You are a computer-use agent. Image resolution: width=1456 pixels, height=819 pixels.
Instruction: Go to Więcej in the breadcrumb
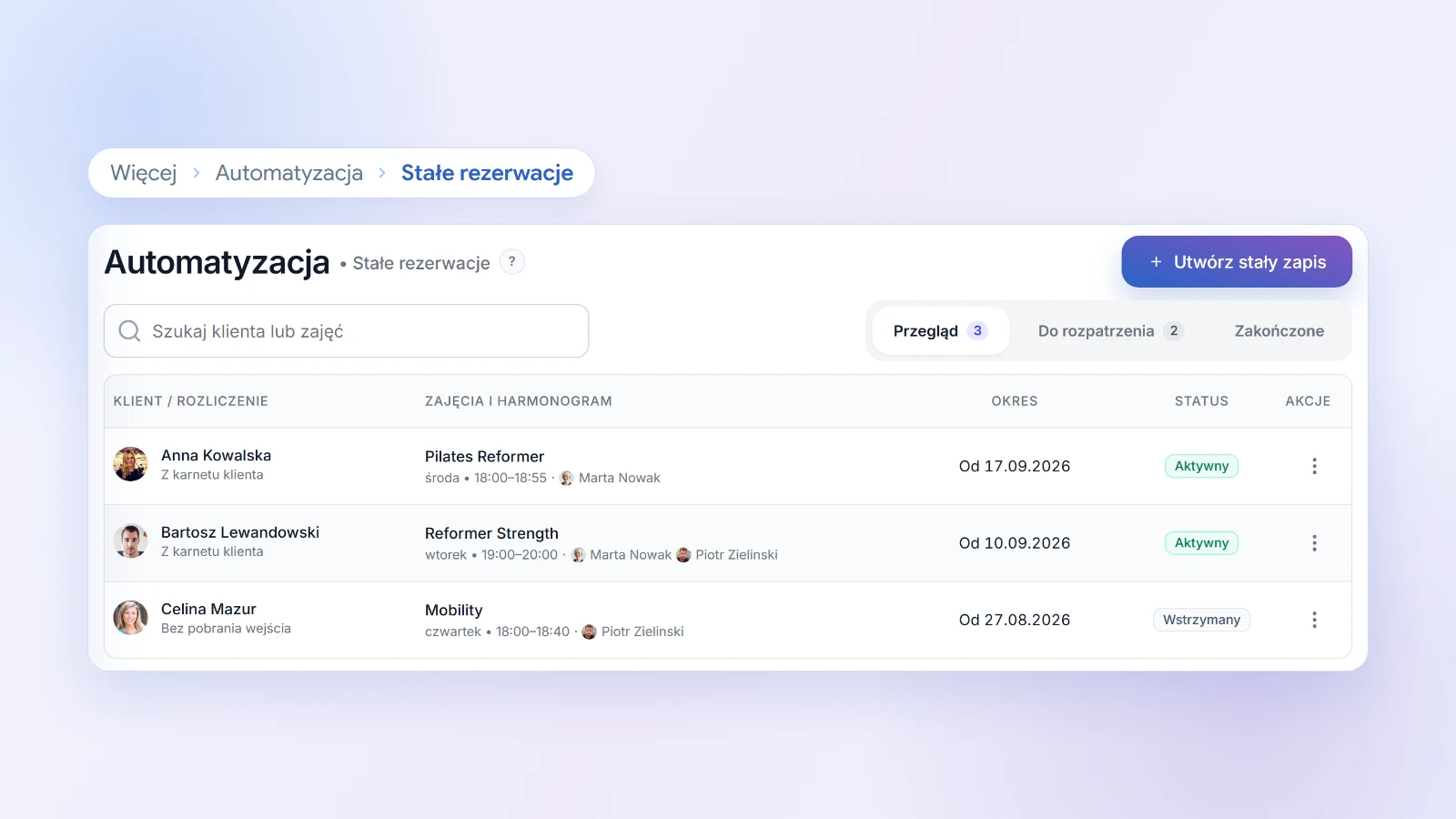point(144,173)
